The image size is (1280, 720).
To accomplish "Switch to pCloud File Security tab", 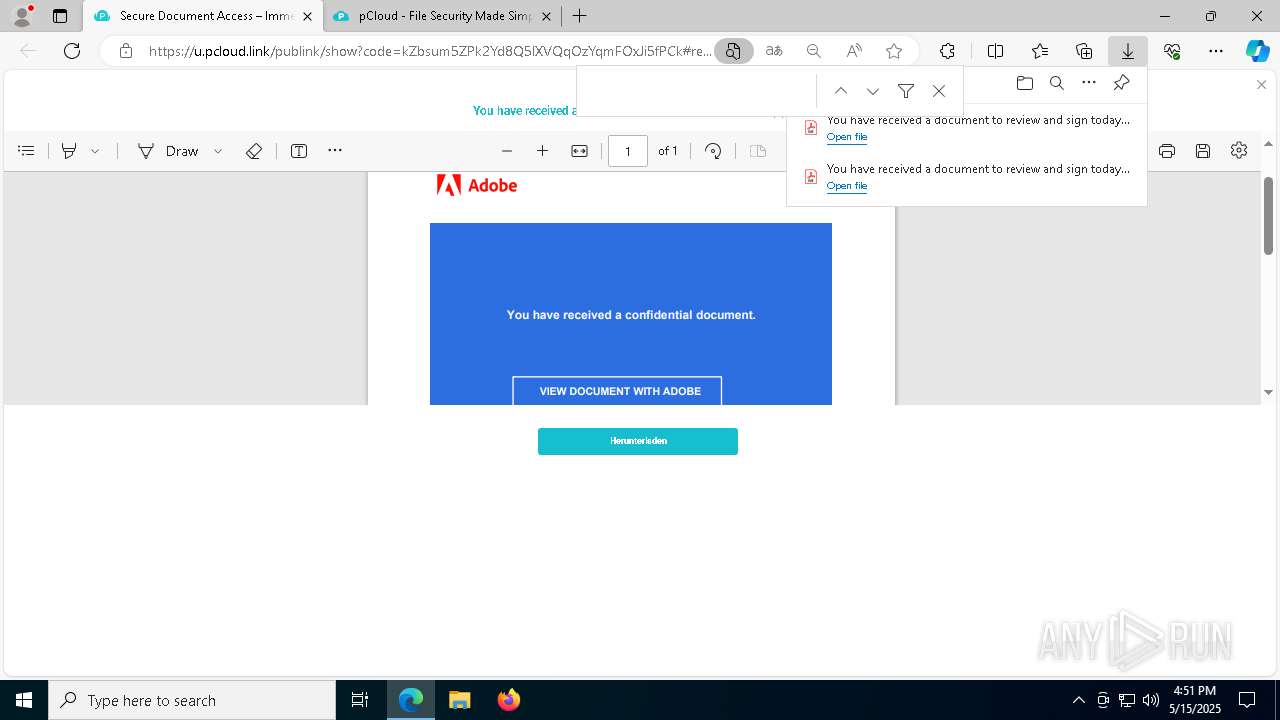I will click(x=443, y=16).
